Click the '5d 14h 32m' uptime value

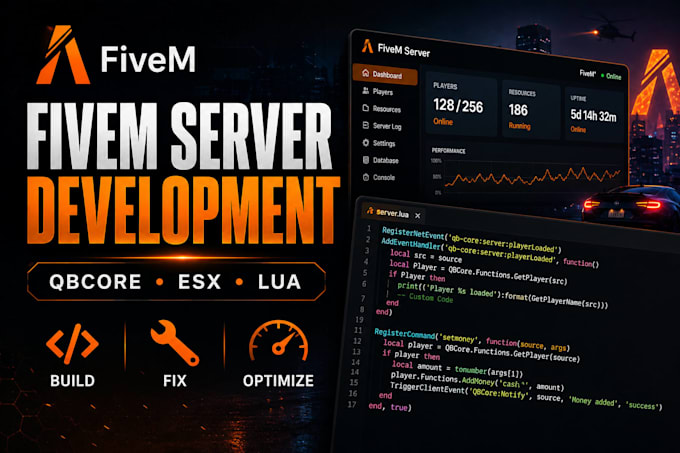(x=593, y=116)
